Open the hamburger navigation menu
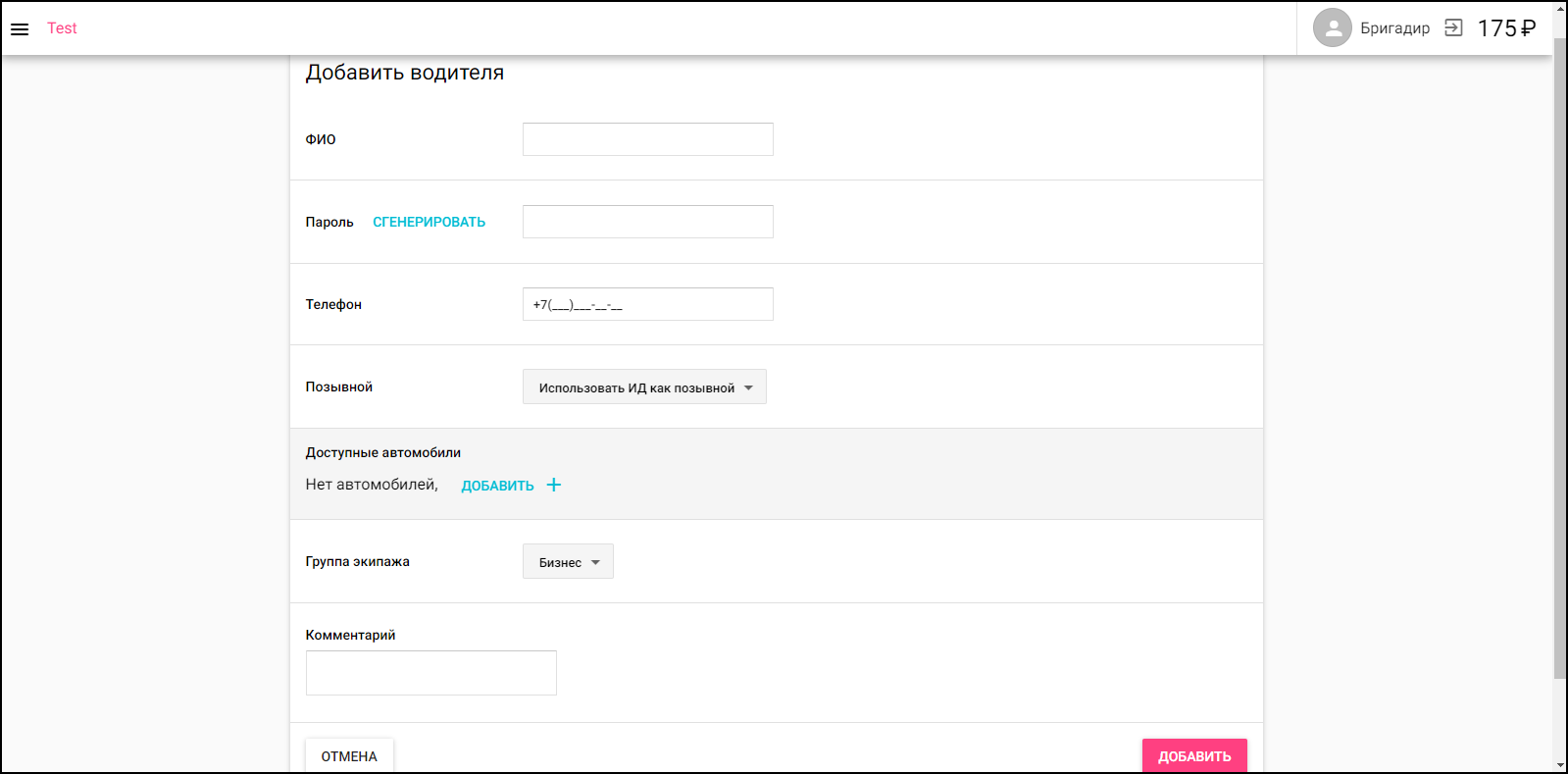The height and width of the screenshot is (774, 1568). tap(20, 29)
